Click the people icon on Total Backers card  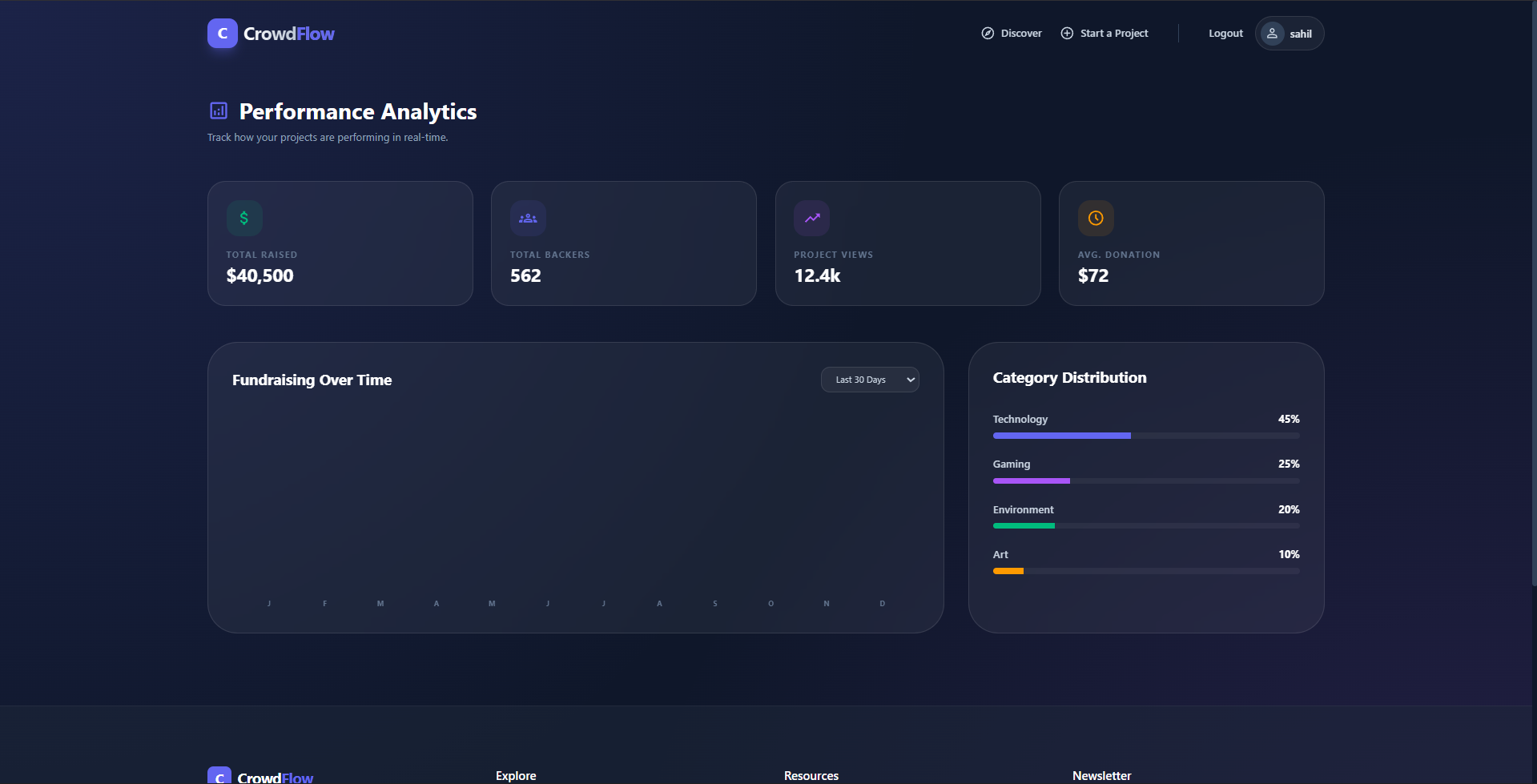[x=528, y=218]
